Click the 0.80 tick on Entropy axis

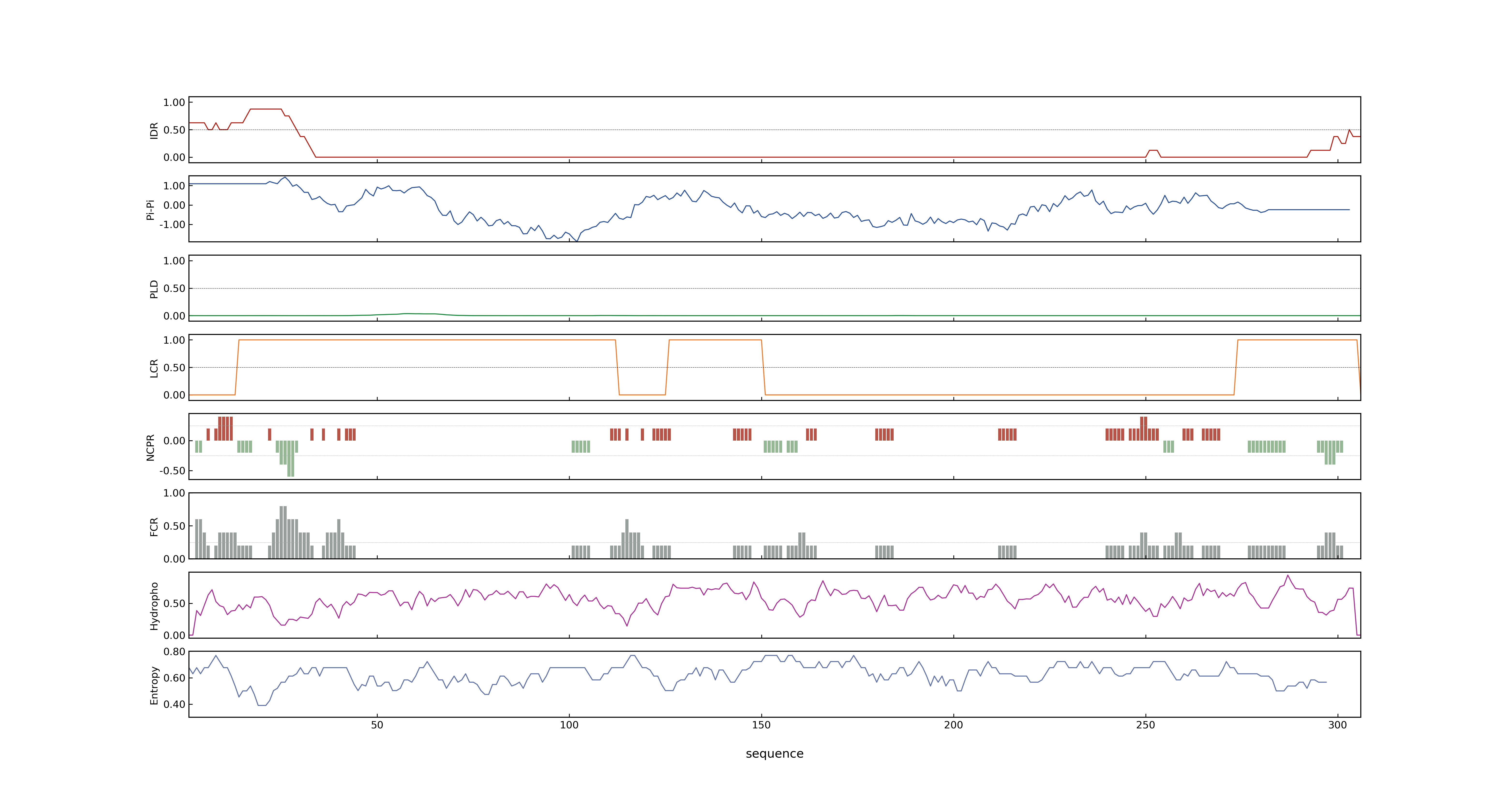pyautogui.click(x=174, y=651)
